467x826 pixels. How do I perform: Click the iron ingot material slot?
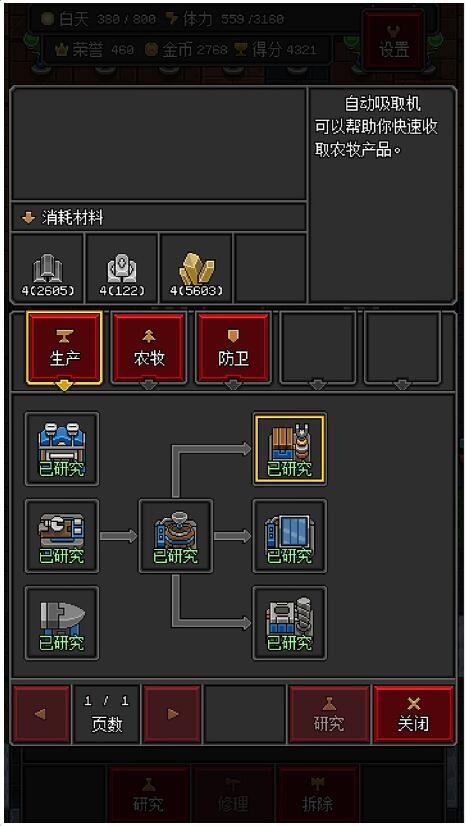(47, 269)
